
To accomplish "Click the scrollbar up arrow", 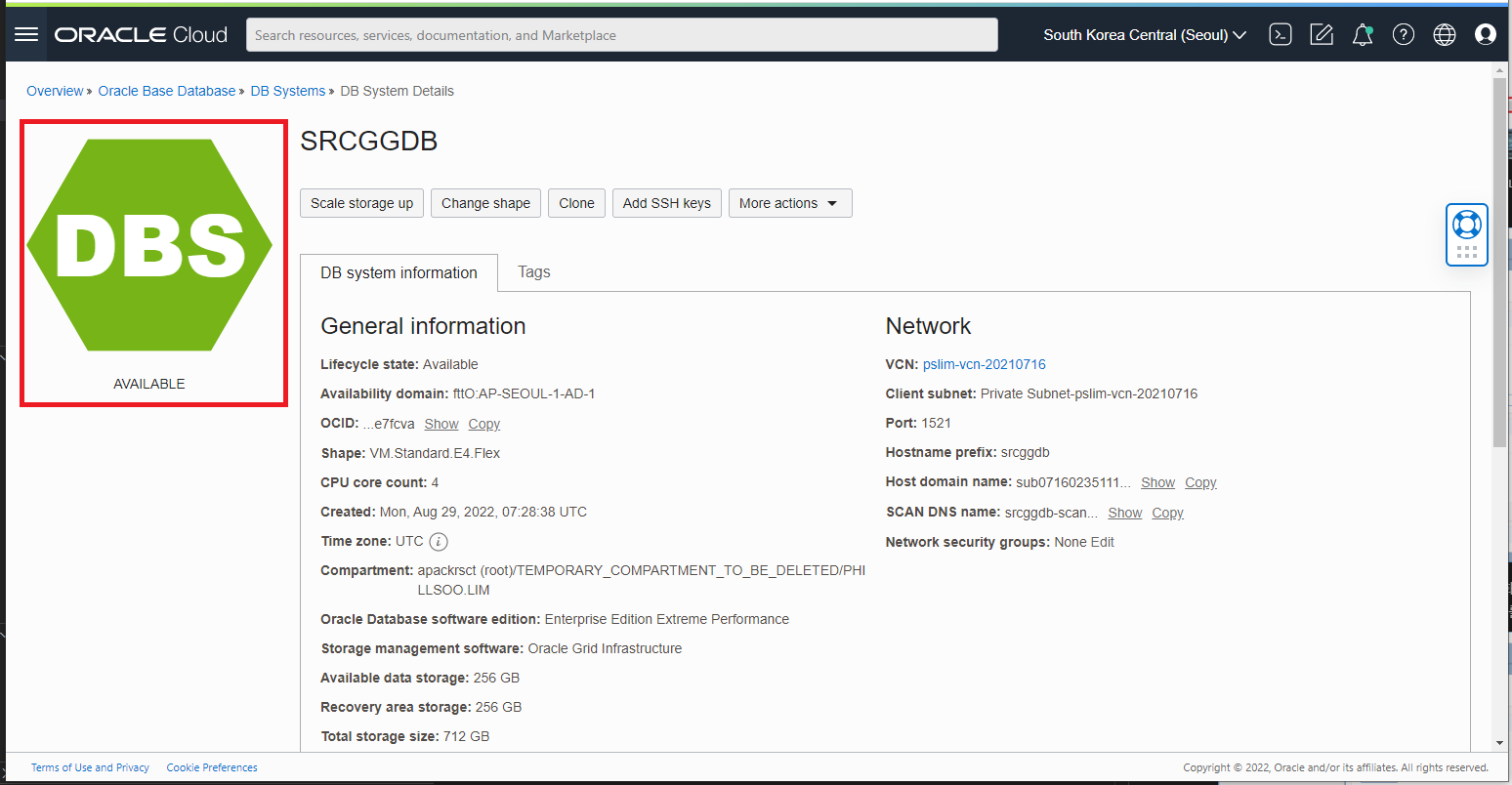I will 1500,71.
